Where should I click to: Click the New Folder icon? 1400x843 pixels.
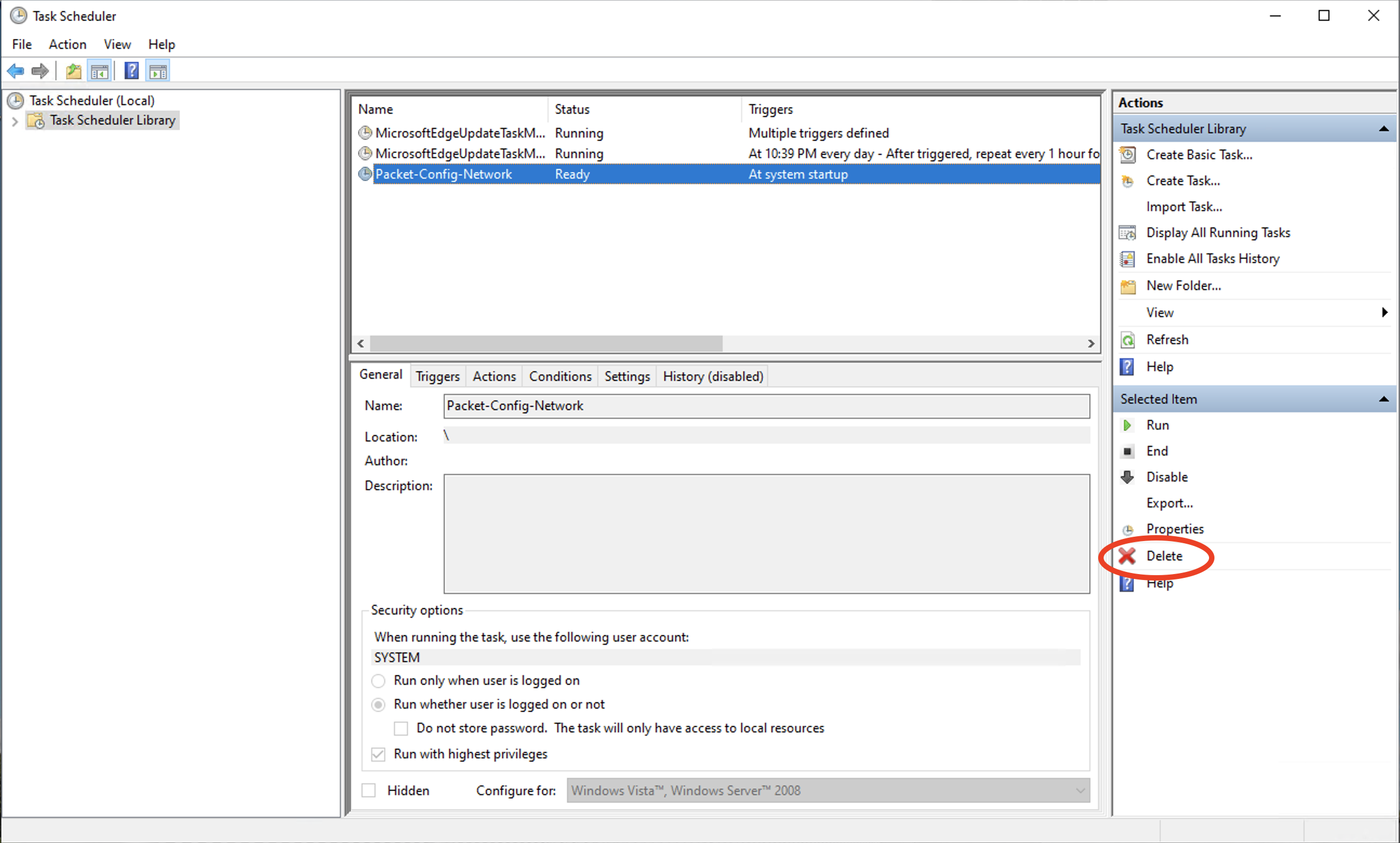(x=1127, y=286)
